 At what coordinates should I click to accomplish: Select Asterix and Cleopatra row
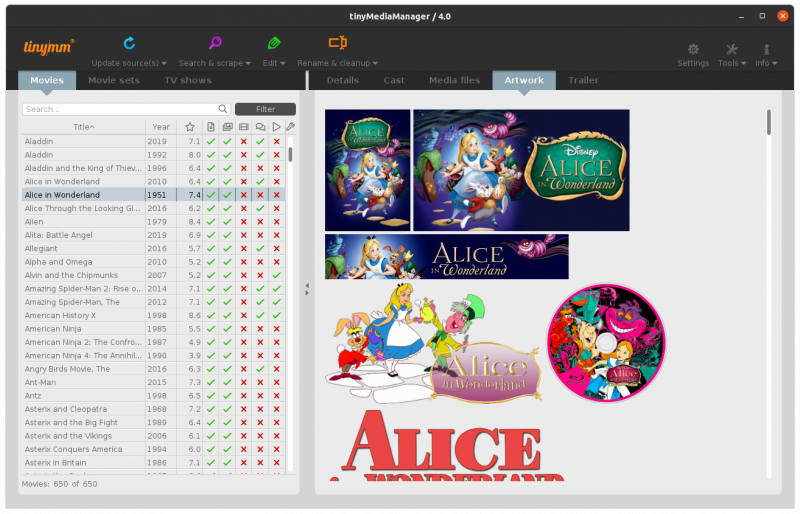154,409
